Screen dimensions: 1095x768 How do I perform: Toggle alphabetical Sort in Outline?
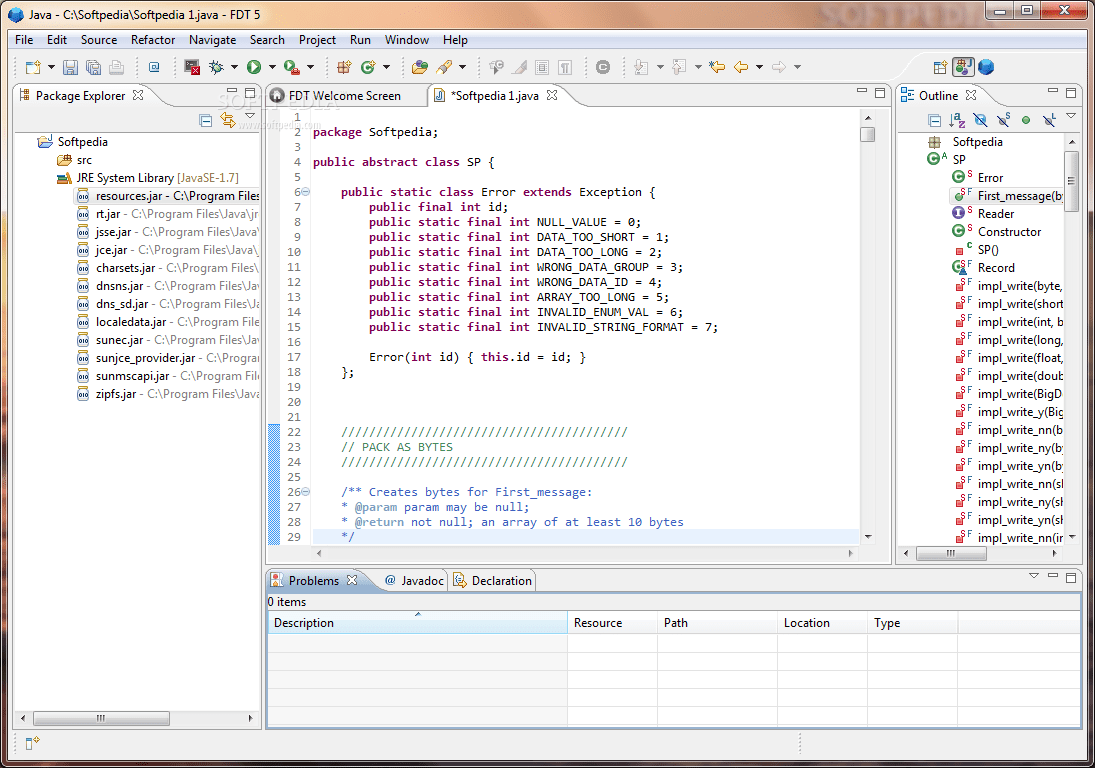tap(957, 120)
